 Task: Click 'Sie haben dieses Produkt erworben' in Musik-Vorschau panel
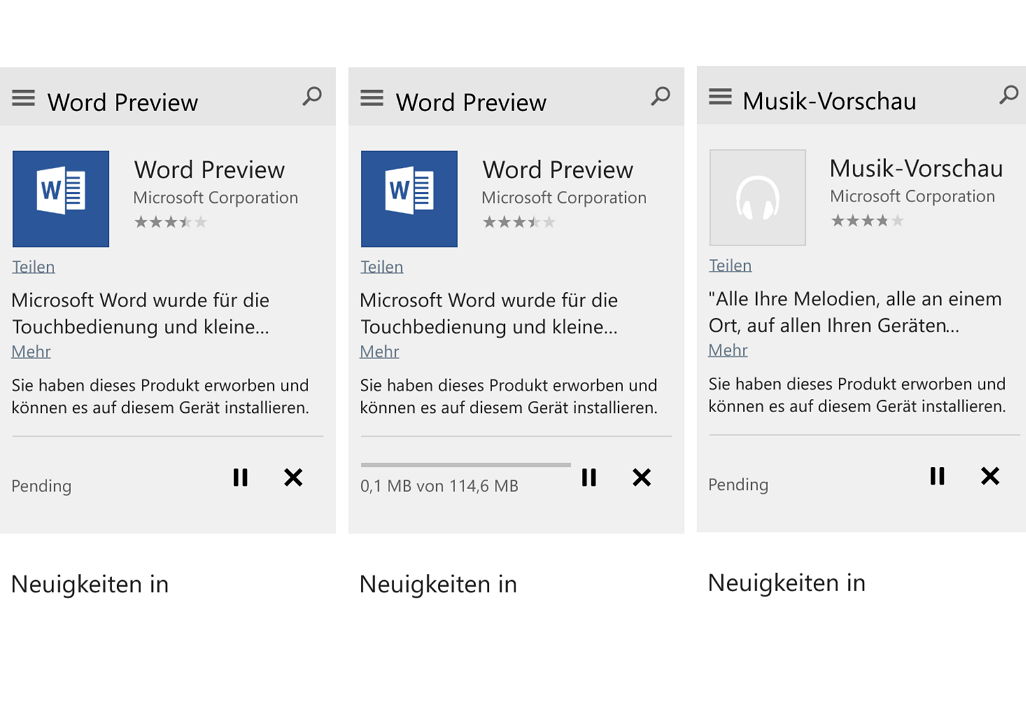click(x=857, y=395)
